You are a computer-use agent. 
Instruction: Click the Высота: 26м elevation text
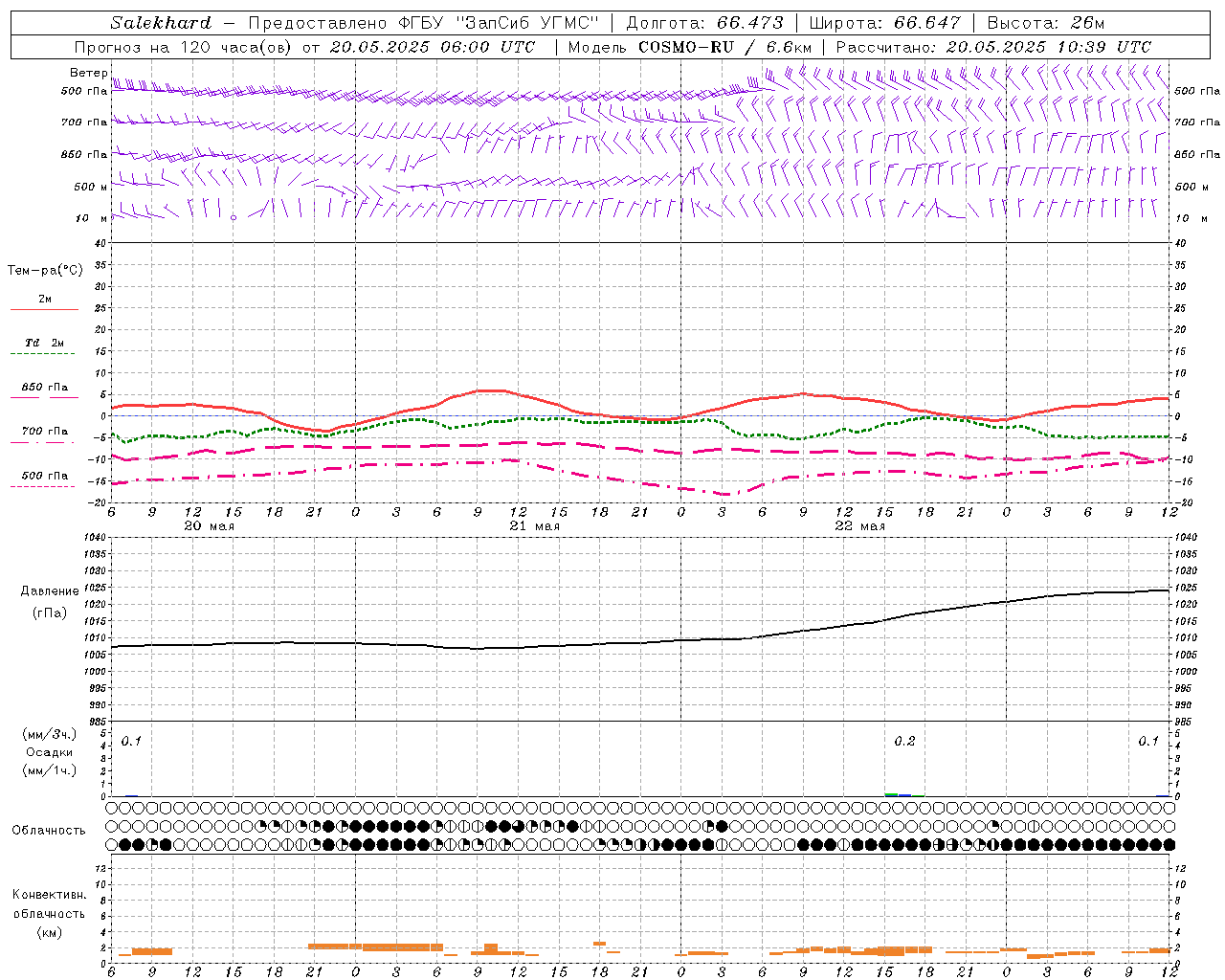tap(1046, 23)
